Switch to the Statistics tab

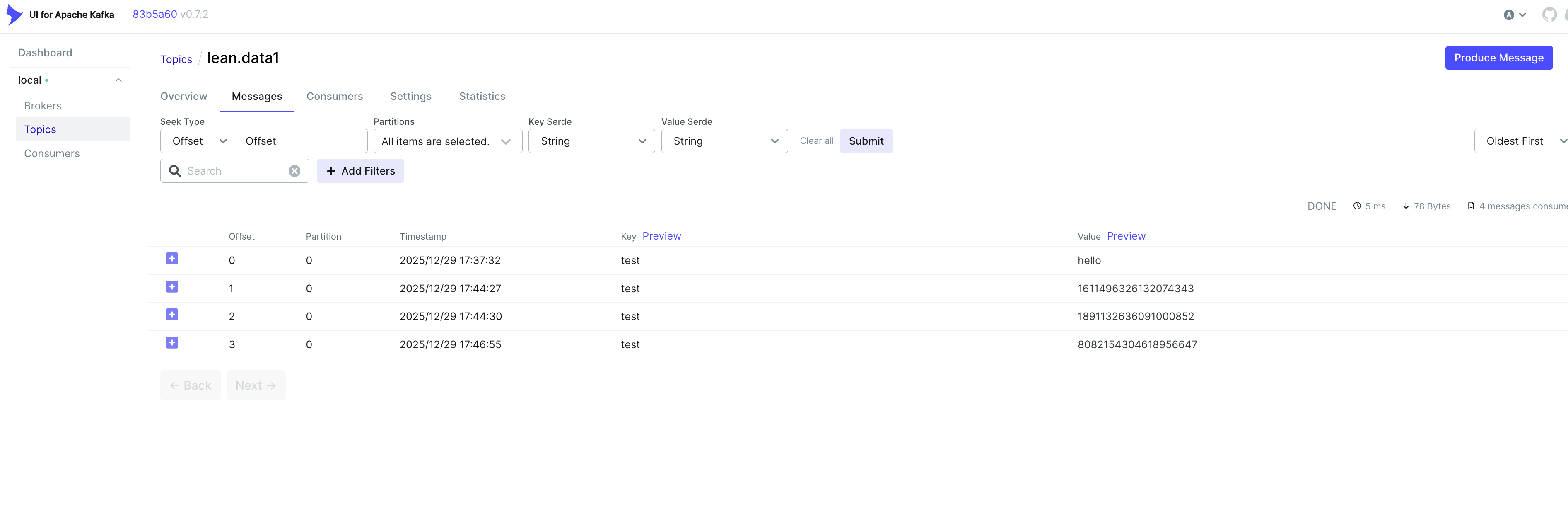(x=482, y=96)
